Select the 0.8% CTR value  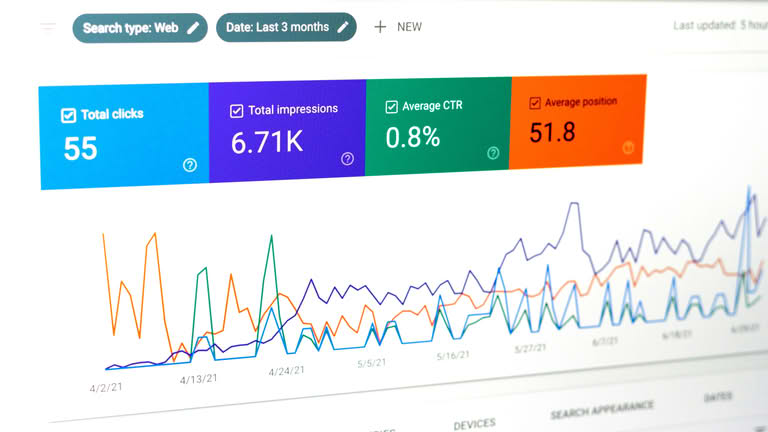[x=412, y=138]
